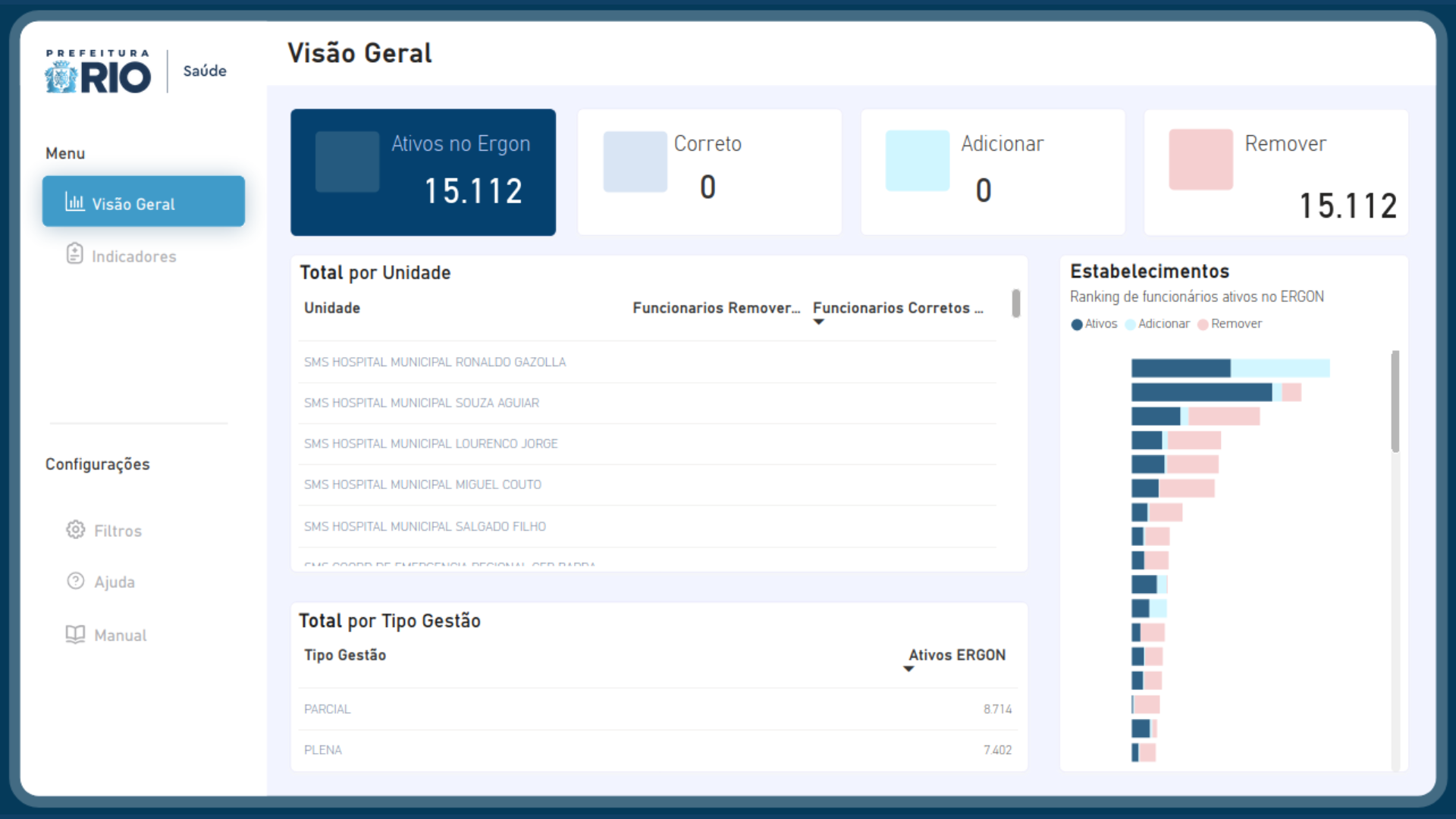
Task: Click the sort arrow under Ativos ERGON
Action: (910, 670)
